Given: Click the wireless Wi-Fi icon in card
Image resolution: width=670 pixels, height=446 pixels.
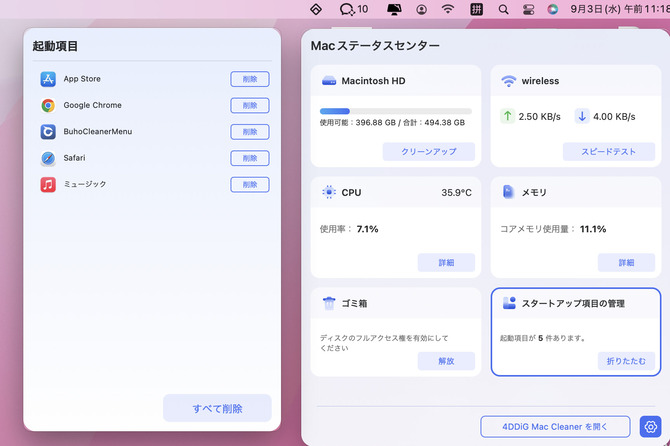Looking at the screenshot, I should point(508,81).
